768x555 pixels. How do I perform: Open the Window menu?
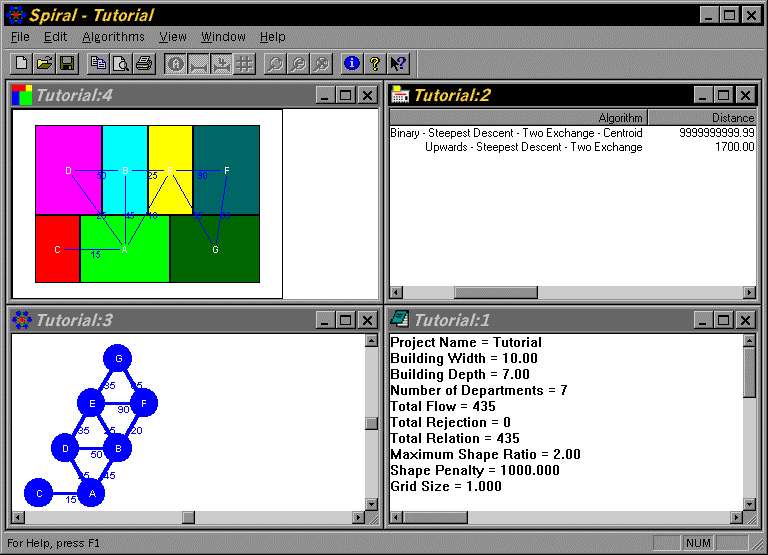tap(223, 37)
